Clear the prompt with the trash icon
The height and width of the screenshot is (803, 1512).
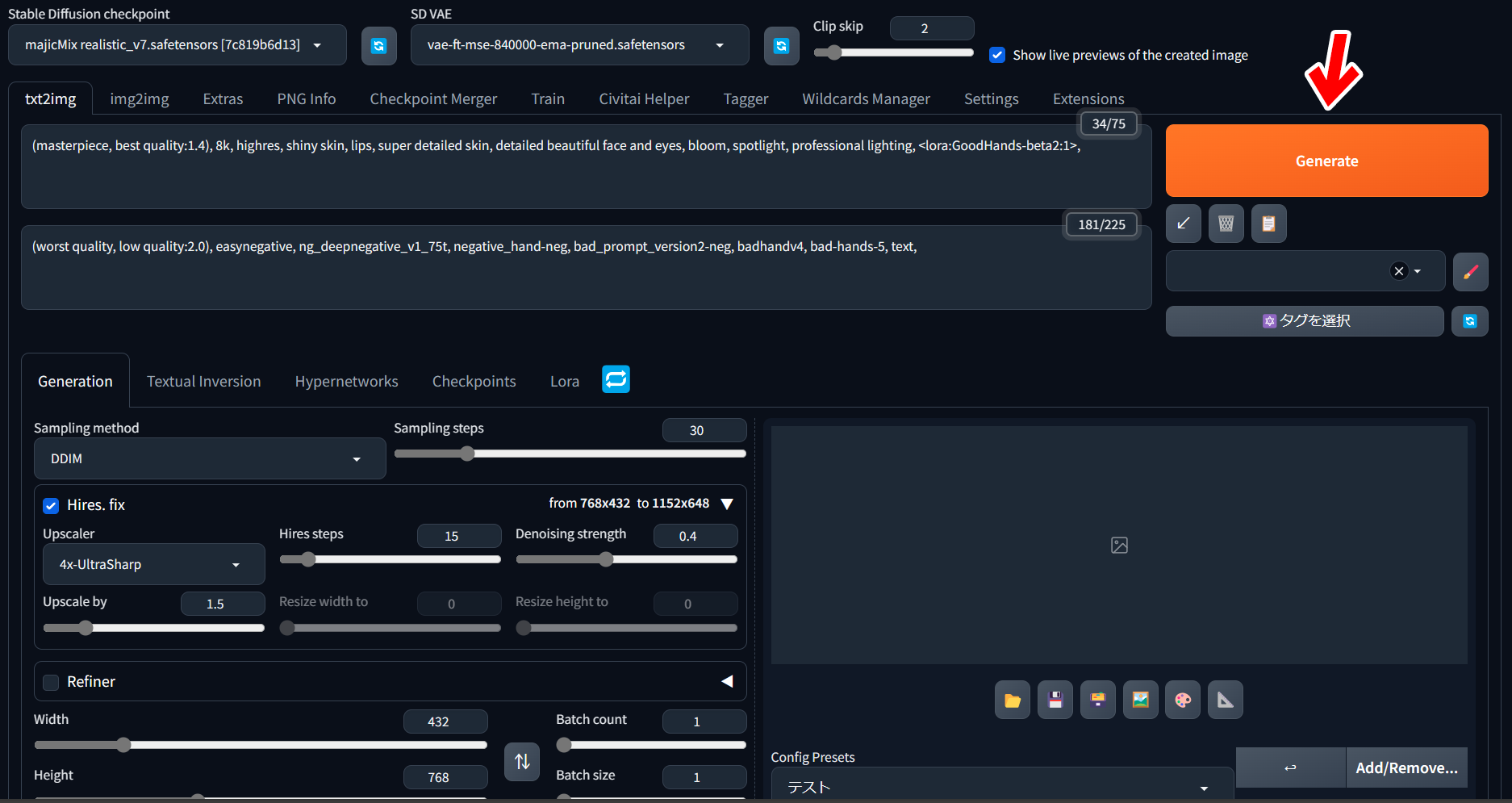tap(1226, 224)
